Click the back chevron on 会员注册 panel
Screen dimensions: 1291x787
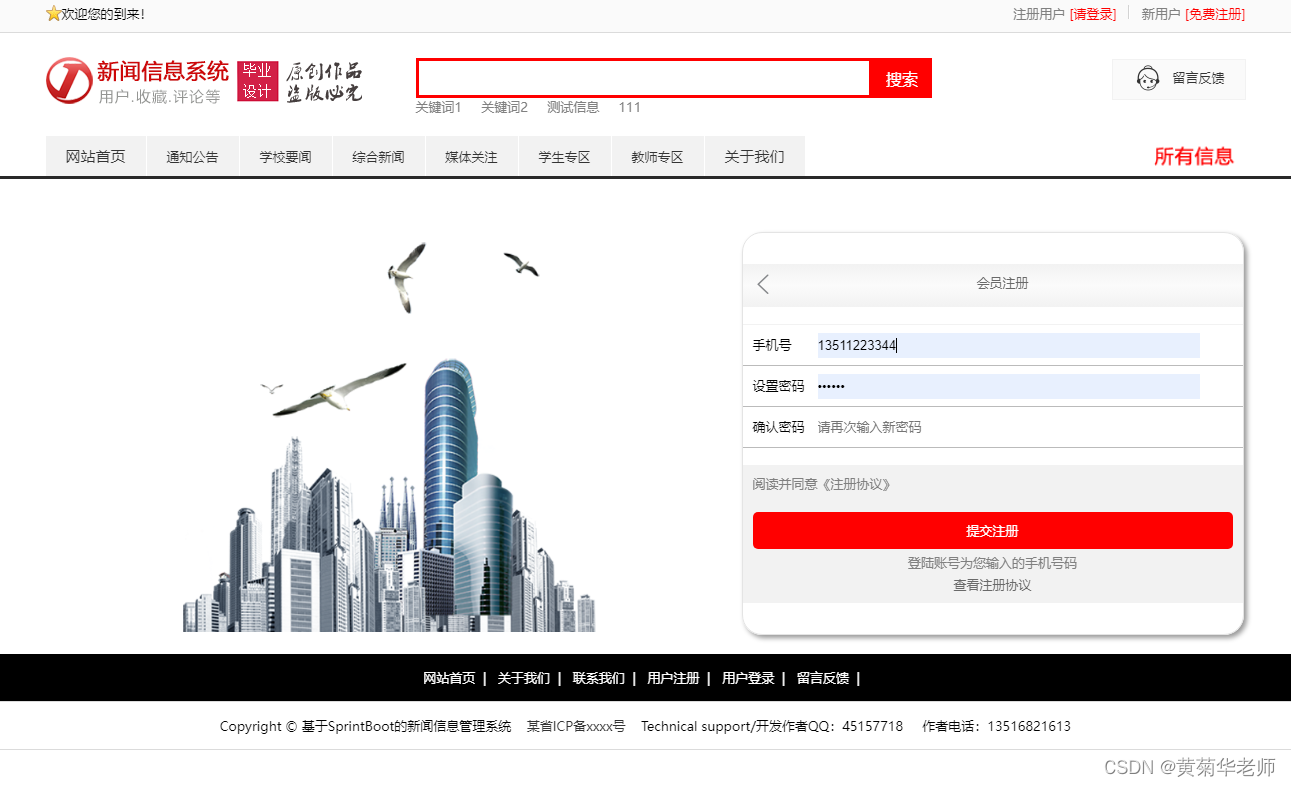pyautogui.click(x=763, y=284)
